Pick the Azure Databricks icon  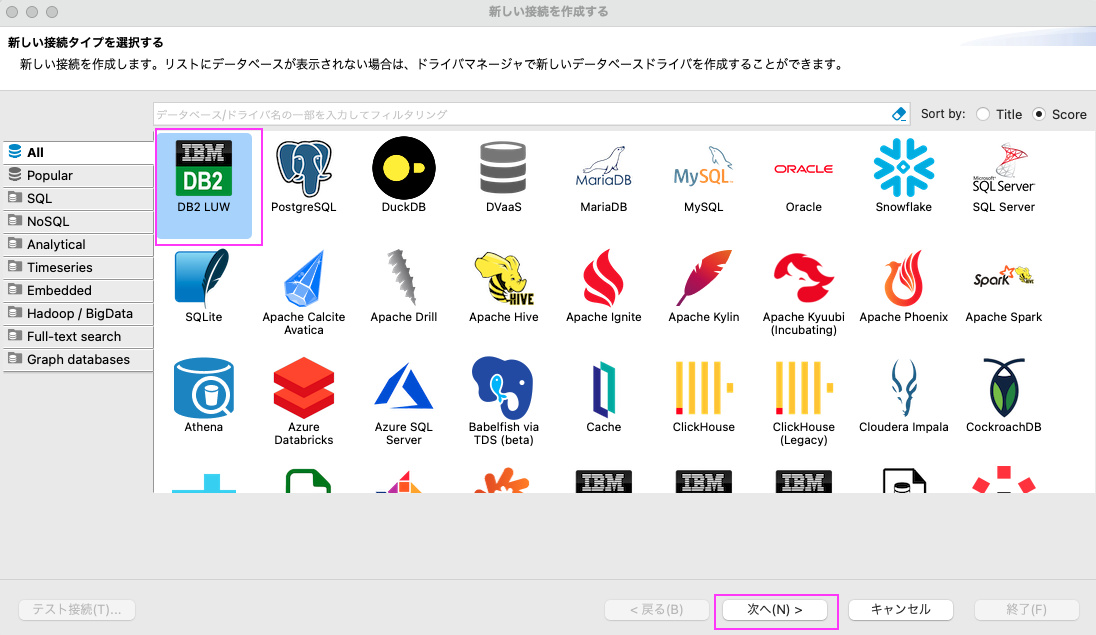(303, 388)
